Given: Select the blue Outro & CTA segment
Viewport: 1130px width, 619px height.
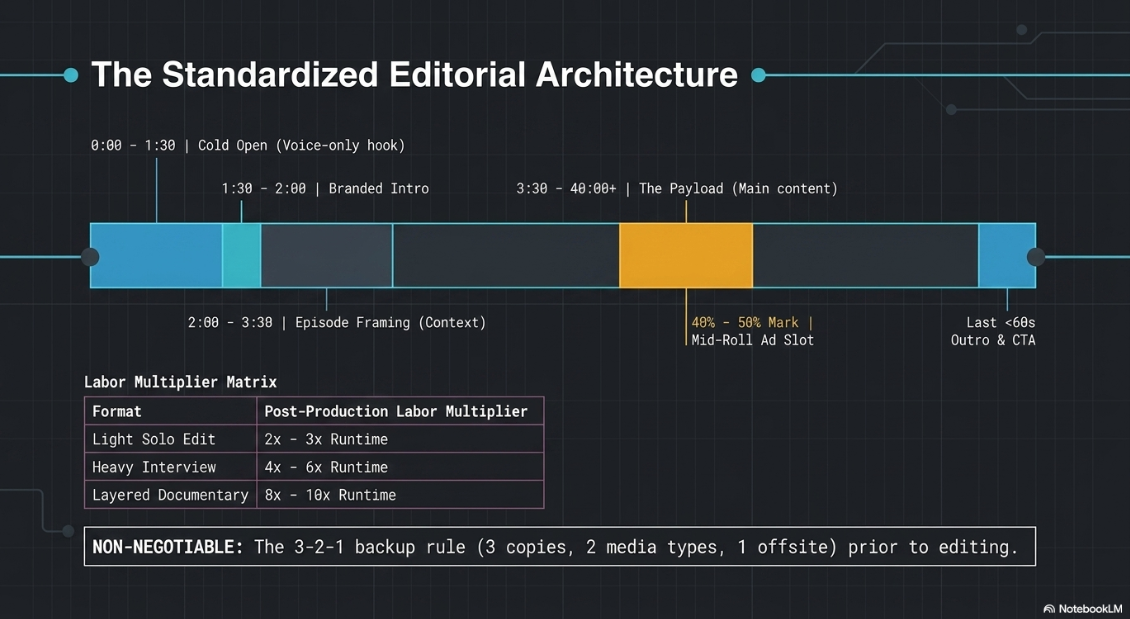Looking at the screenshot, I should coord(1007,256).
